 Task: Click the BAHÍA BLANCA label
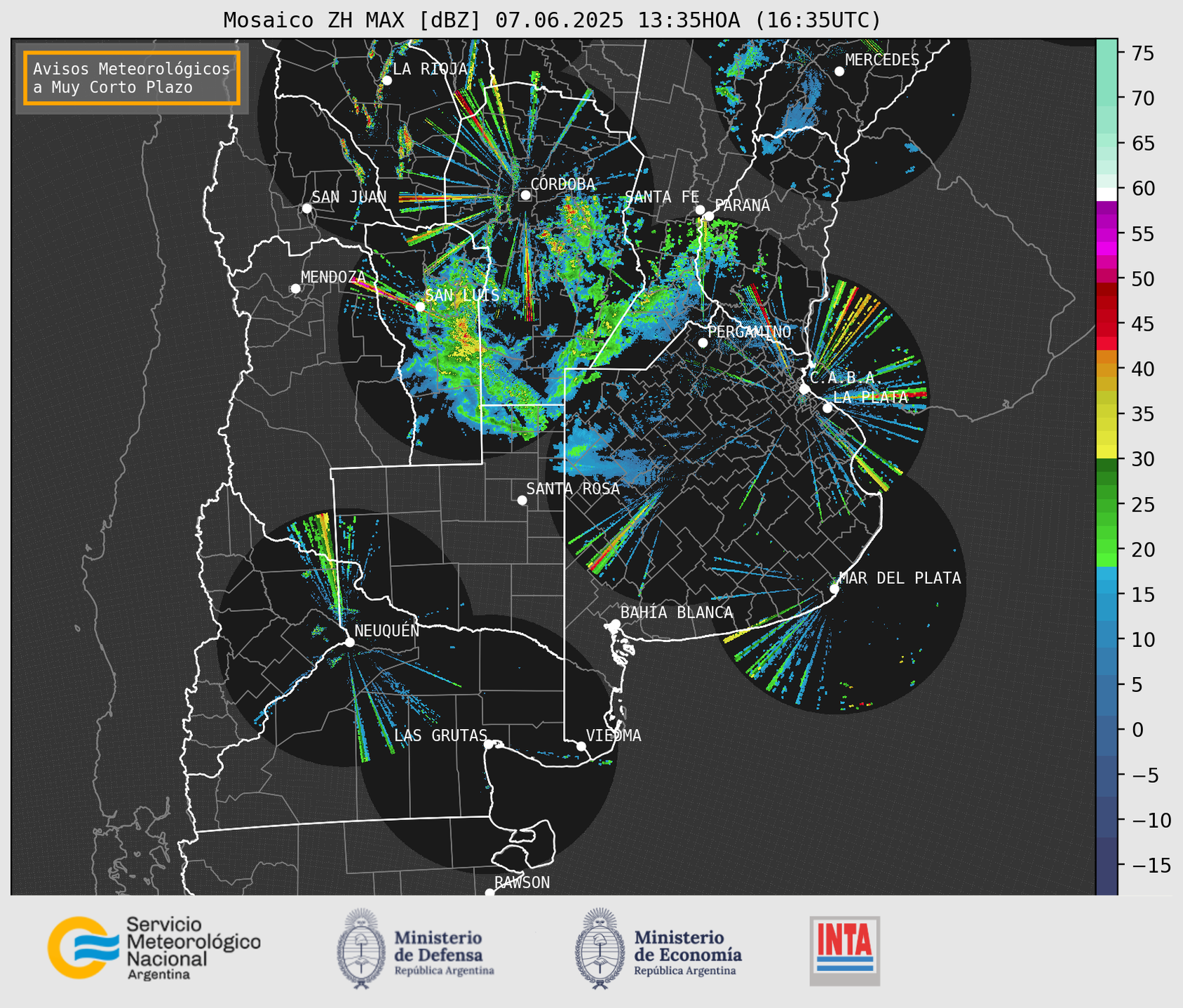(x=677, y=613)
